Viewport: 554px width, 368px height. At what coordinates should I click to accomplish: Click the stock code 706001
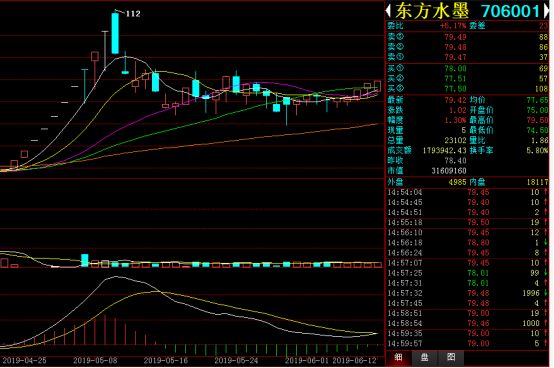click(511, 11)
